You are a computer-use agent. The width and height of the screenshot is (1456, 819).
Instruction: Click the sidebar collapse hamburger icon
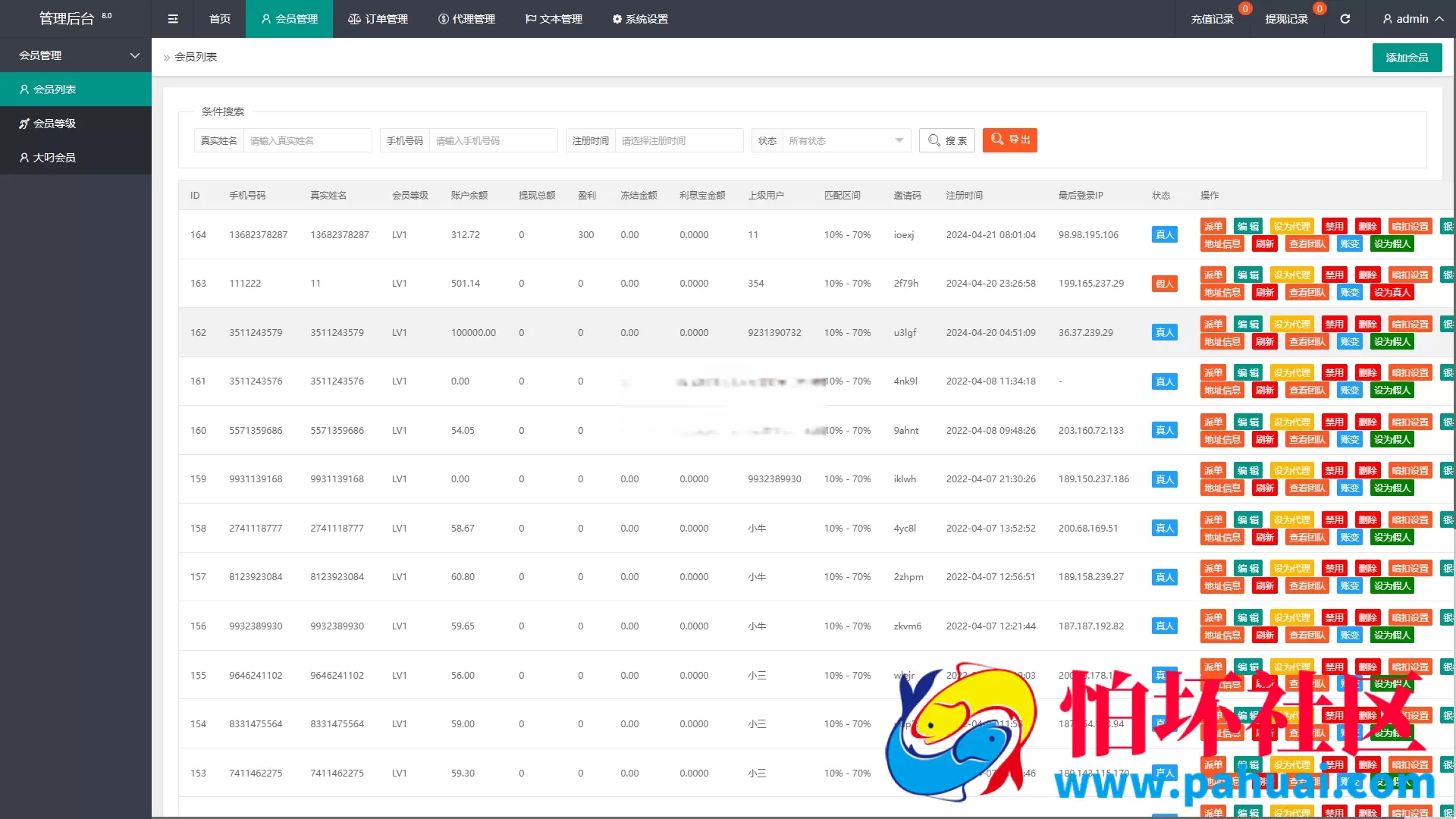[173, 19]
